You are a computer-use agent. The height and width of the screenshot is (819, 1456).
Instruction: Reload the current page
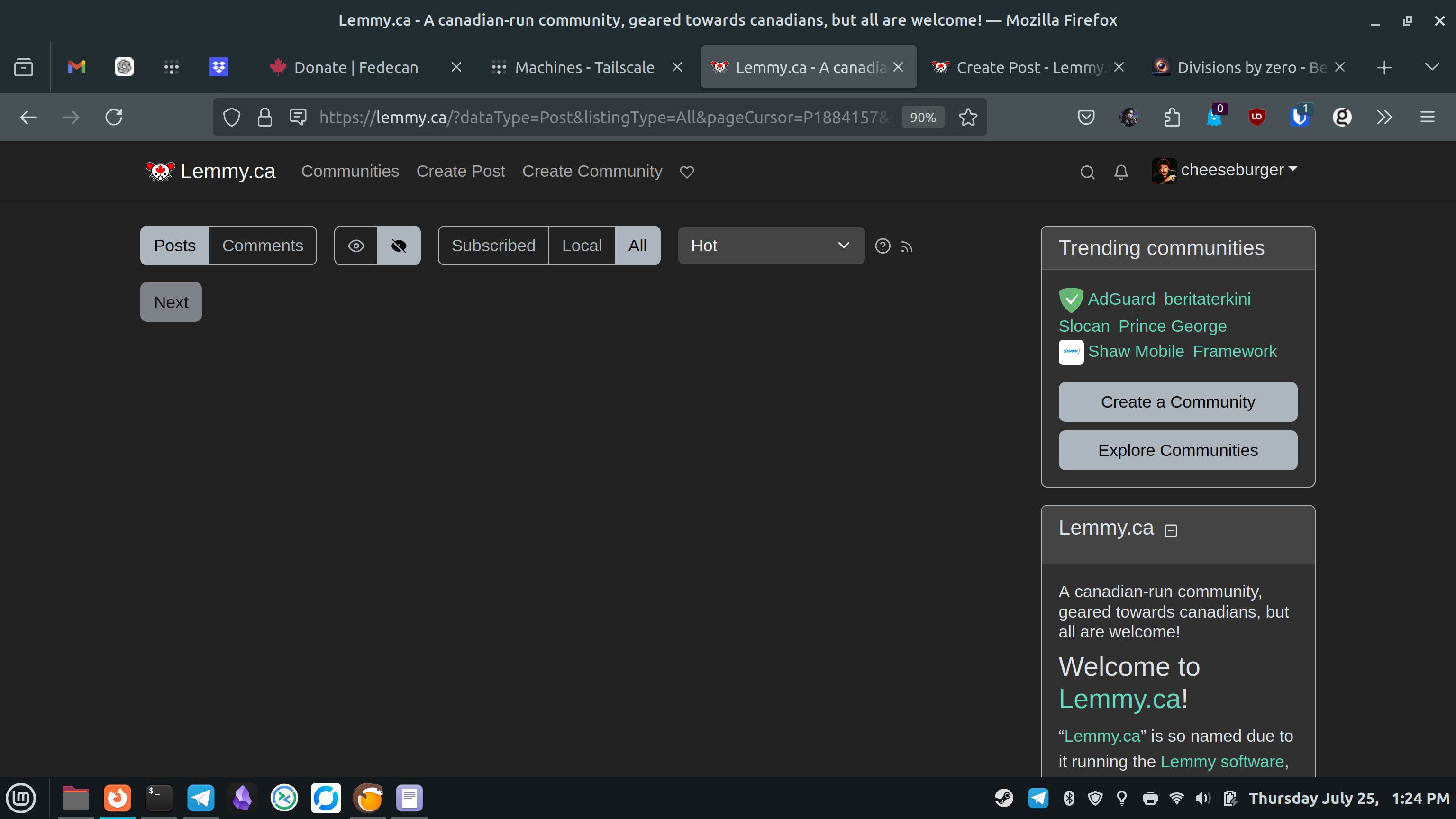114,118
